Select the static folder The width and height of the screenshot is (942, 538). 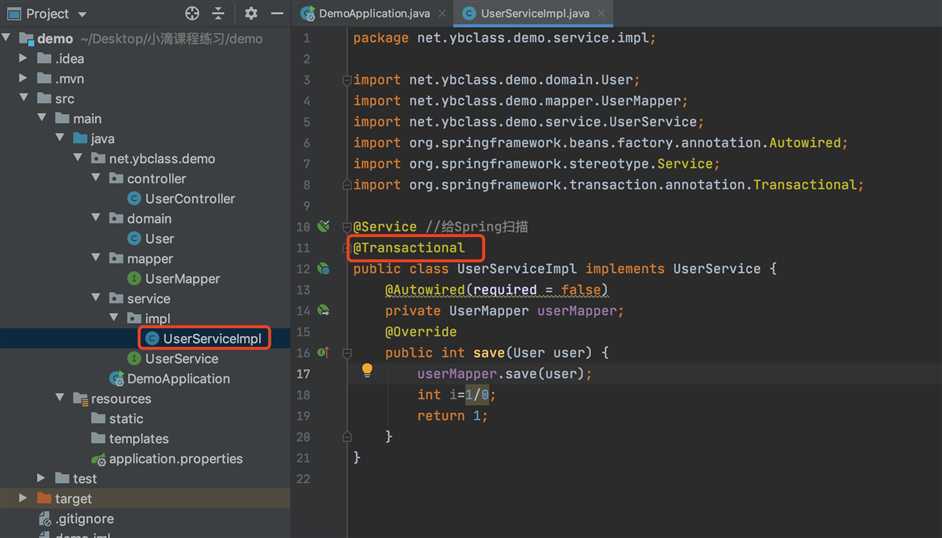[126, 419]
